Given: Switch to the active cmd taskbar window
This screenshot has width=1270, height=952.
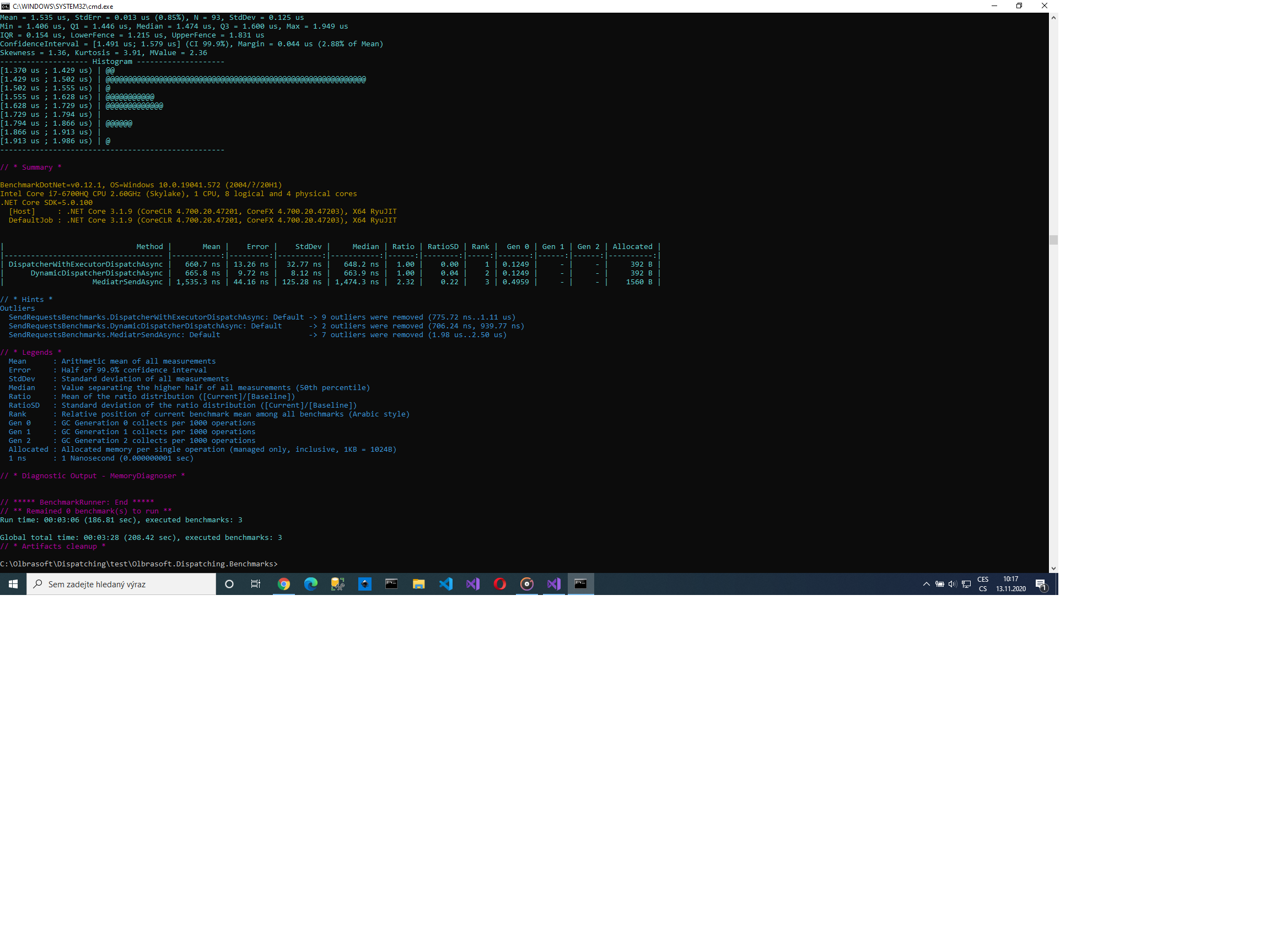Looking at the screenshot, I should click(x=580, y=583).
